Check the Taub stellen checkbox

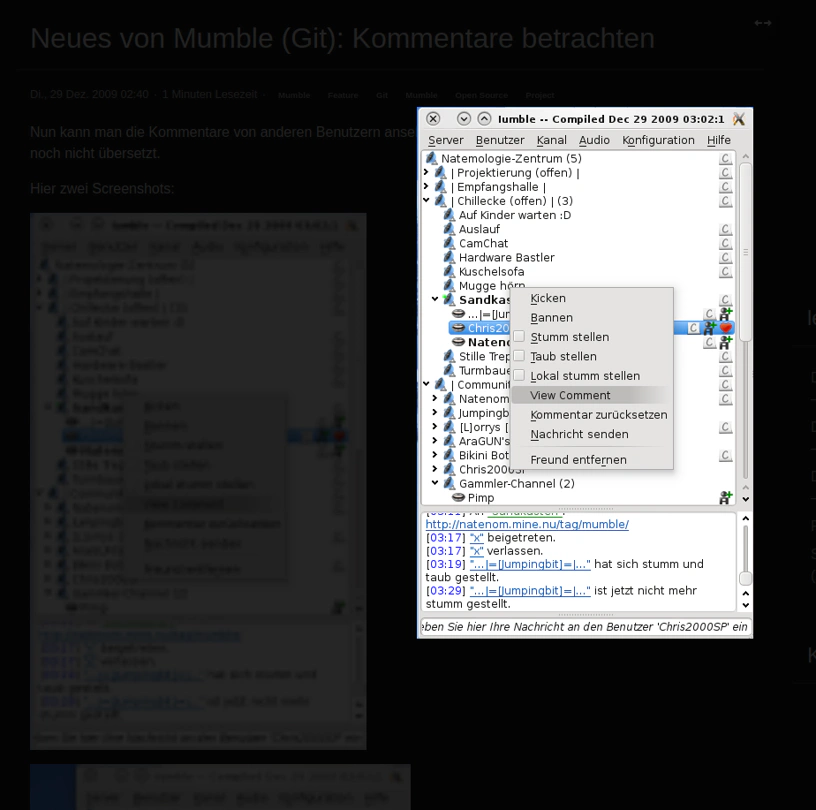[x=519, y=356]
